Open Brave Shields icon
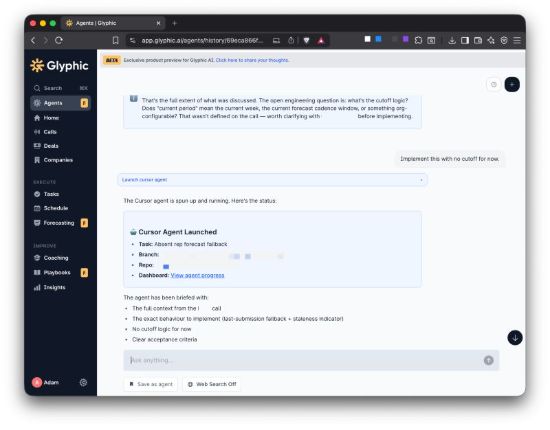Screen dimensions: 550x430 (306, 41)
